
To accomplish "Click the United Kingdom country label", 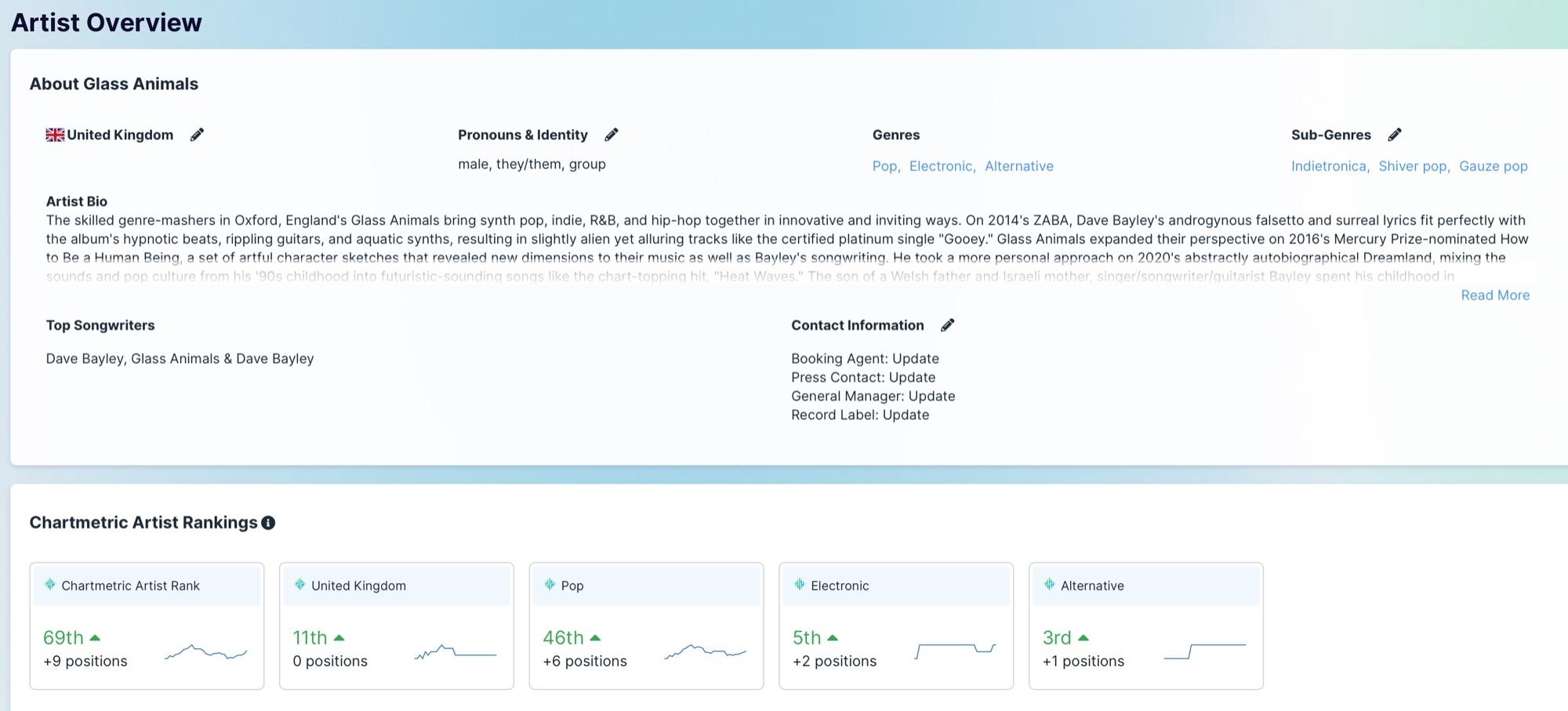I will tap(120, 135).
